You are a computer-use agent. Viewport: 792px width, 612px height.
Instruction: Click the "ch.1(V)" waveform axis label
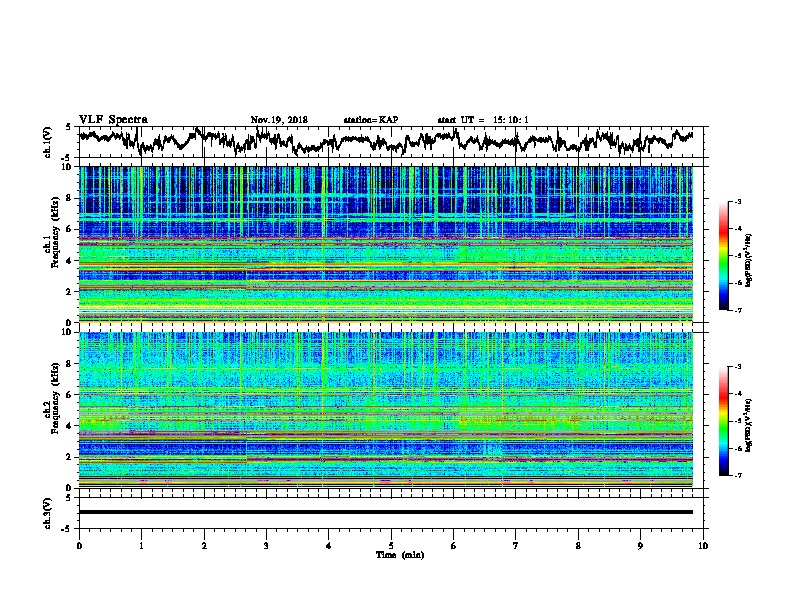[48, 142]
